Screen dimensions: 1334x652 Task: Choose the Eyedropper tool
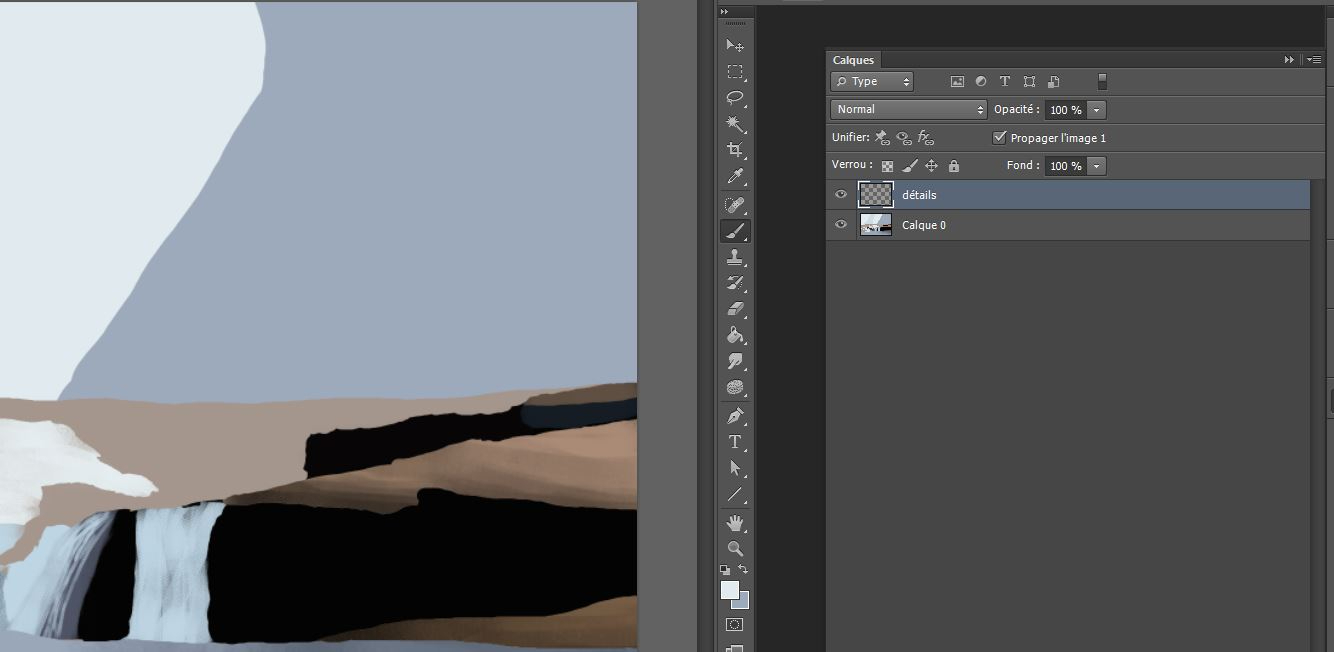(734, 177)
